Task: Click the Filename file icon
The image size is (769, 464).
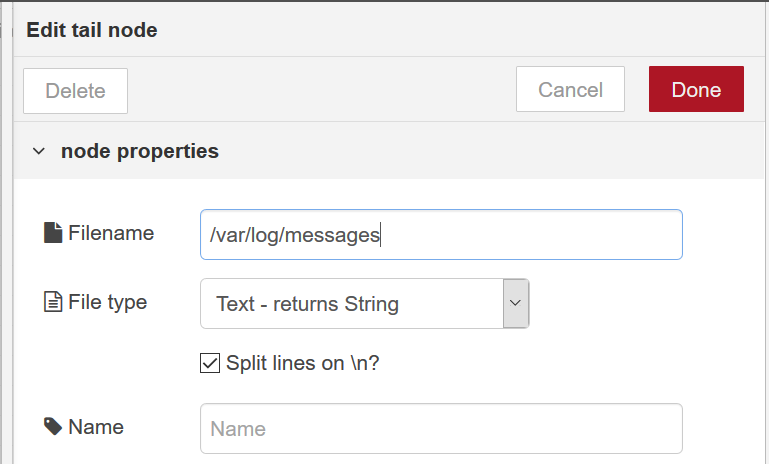Action: pos(53,232)
